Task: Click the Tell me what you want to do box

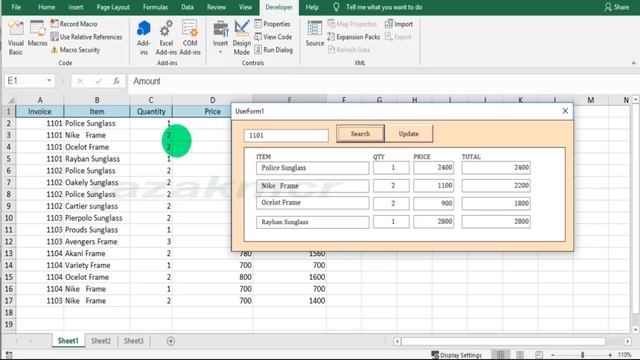Action: click(379, 7)
